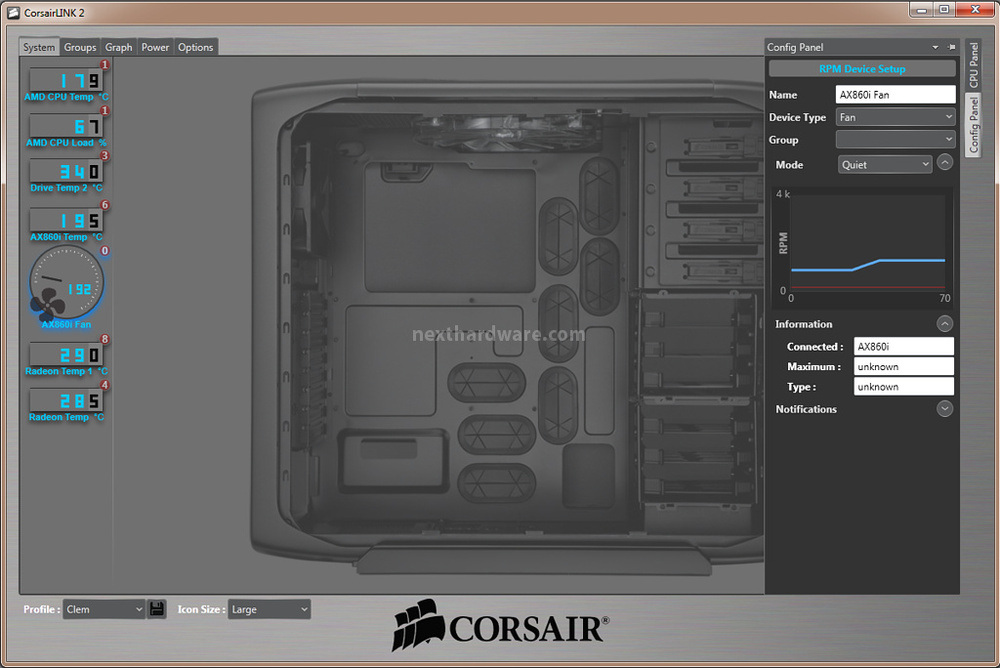Click the red badge 6 on AX860i Temp

(105, 204)
